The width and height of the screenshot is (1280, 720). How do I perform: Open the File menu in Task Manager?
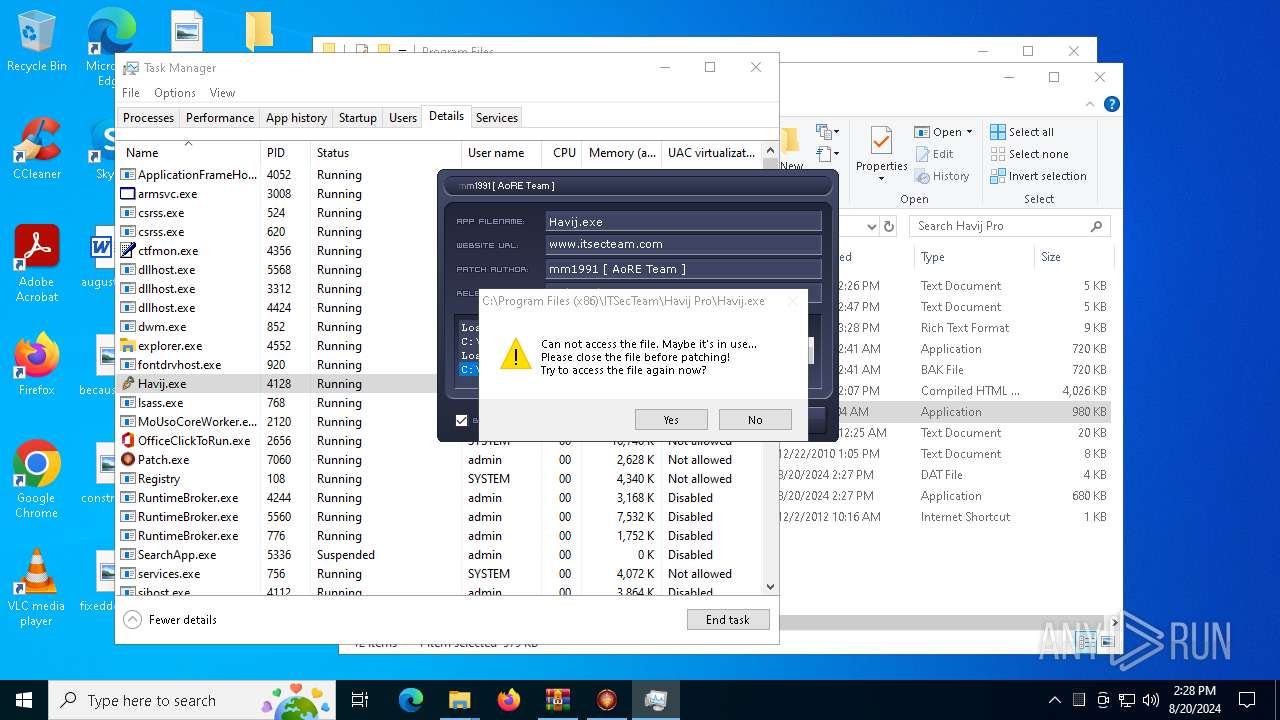coord(131,93)
